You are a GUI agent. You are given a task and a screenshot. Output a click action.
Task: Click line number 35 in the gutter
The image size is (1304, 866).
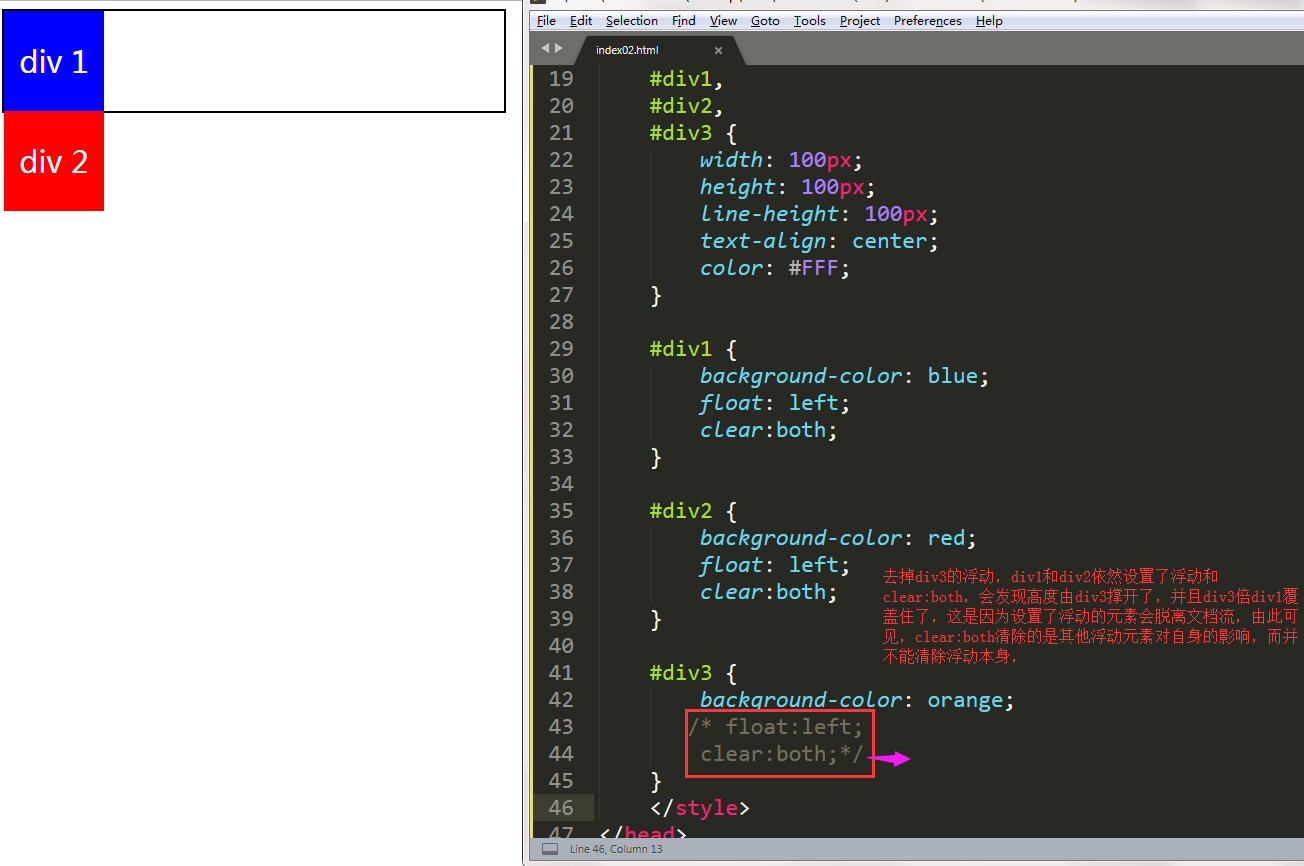[x=561, y=511]
